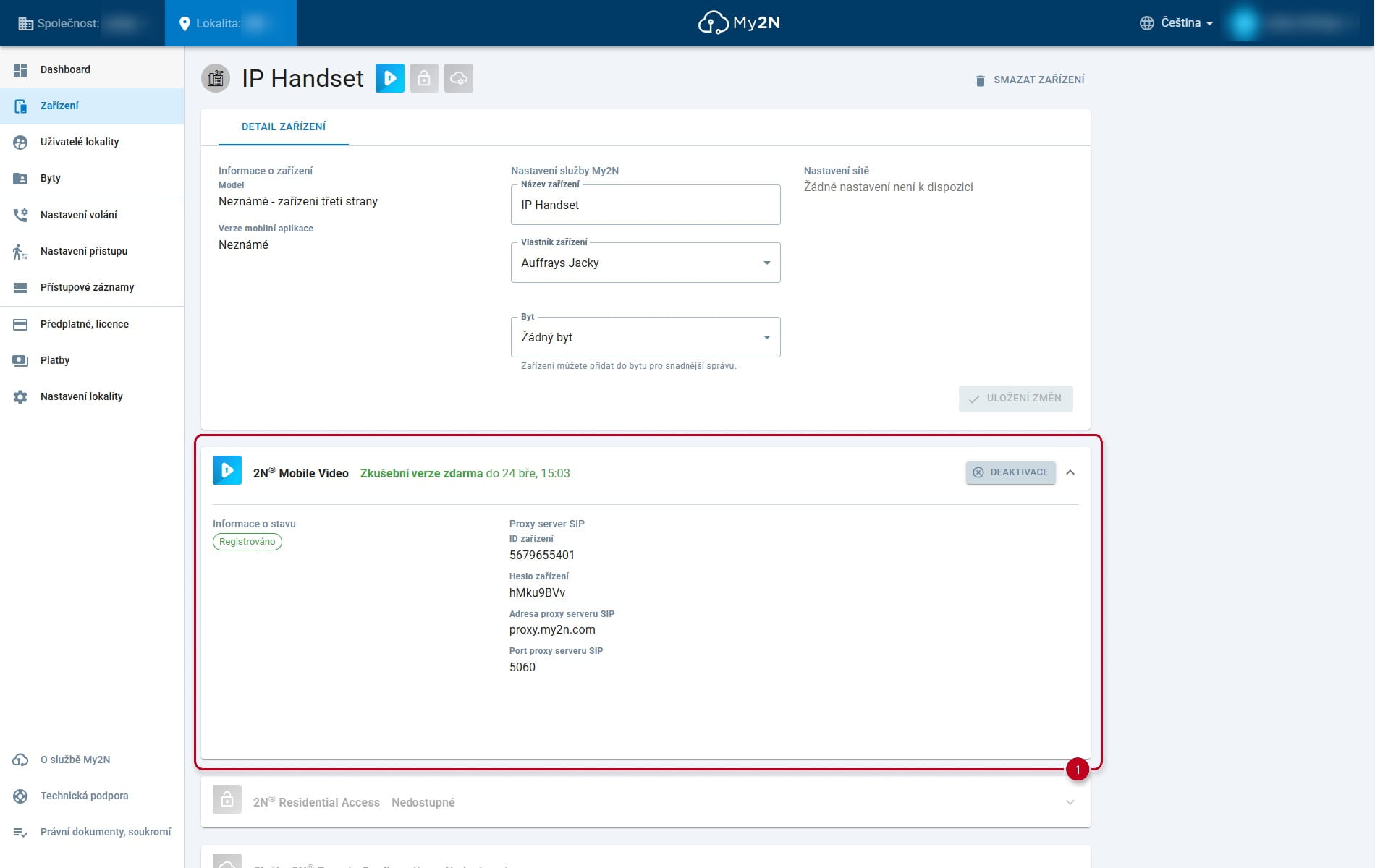The image size is (1375, 868).
Task: Open the Dashboard menu item
Action: (x=92, y=69)
